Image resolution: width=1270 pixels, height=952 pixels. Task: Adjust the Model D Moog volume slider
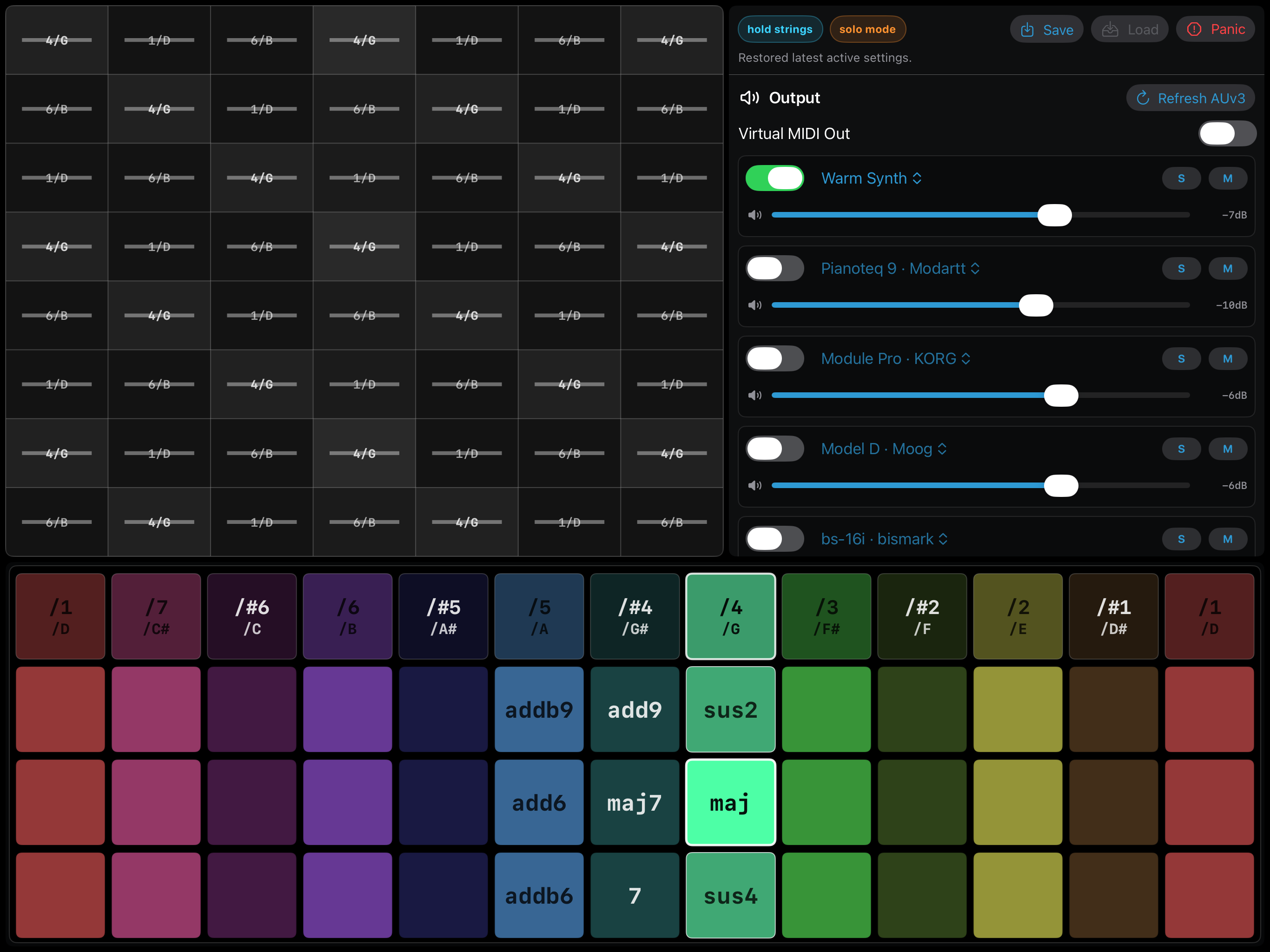(980, 486)
